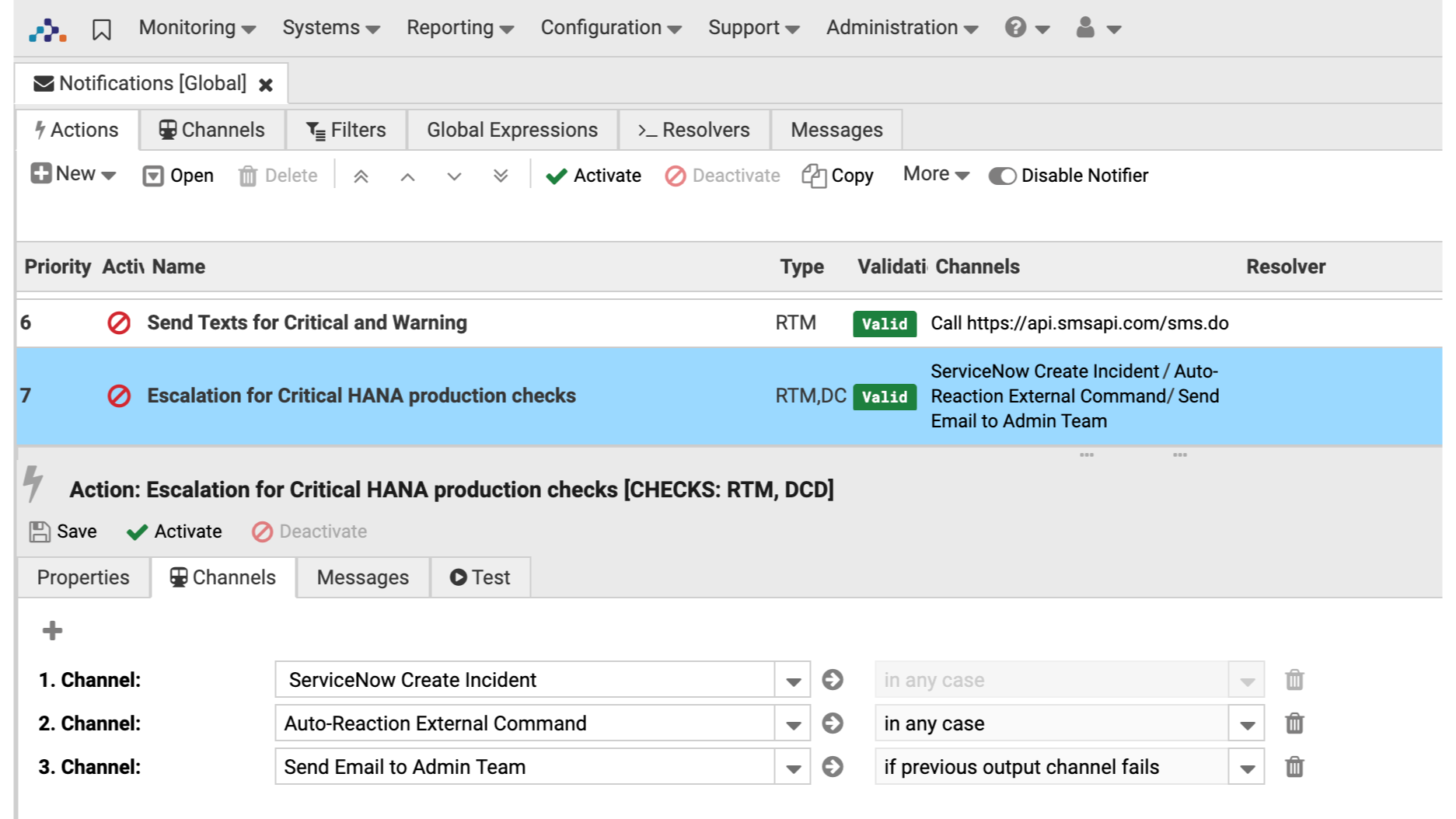This screenshot has width=1456, height=819.
Task: Open the Systems menu
Action: point(331,28)
